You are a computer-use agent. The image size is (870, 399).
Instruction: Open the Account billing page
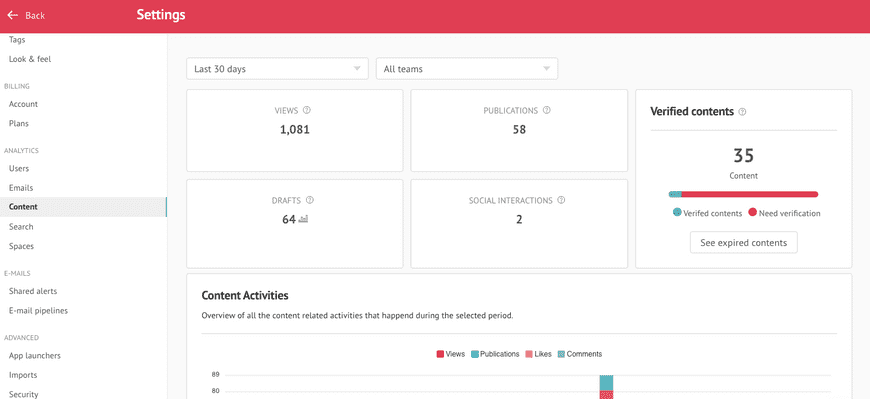tap(23, 104)
